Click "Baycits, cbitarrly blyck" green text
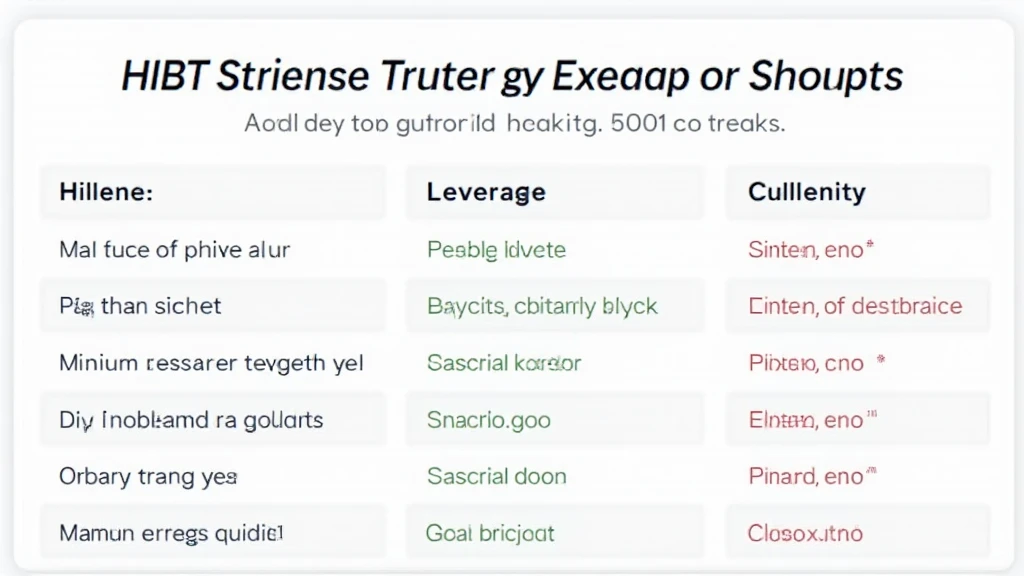 pyautogui.click(x=542, y=306)
